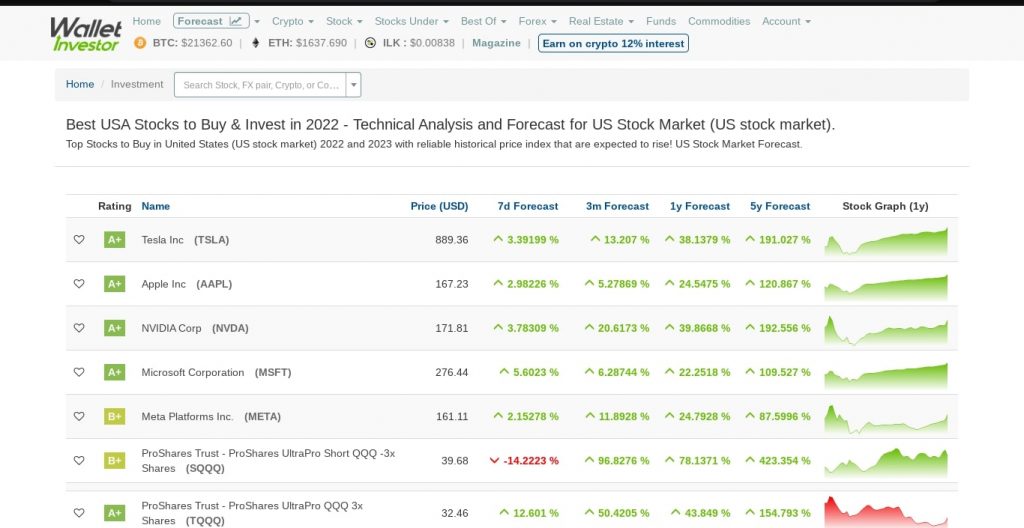The width and height of the screenshot is (1024, 528).
Task: Click the Bitcoin coin icon
Action: (140, 43)
